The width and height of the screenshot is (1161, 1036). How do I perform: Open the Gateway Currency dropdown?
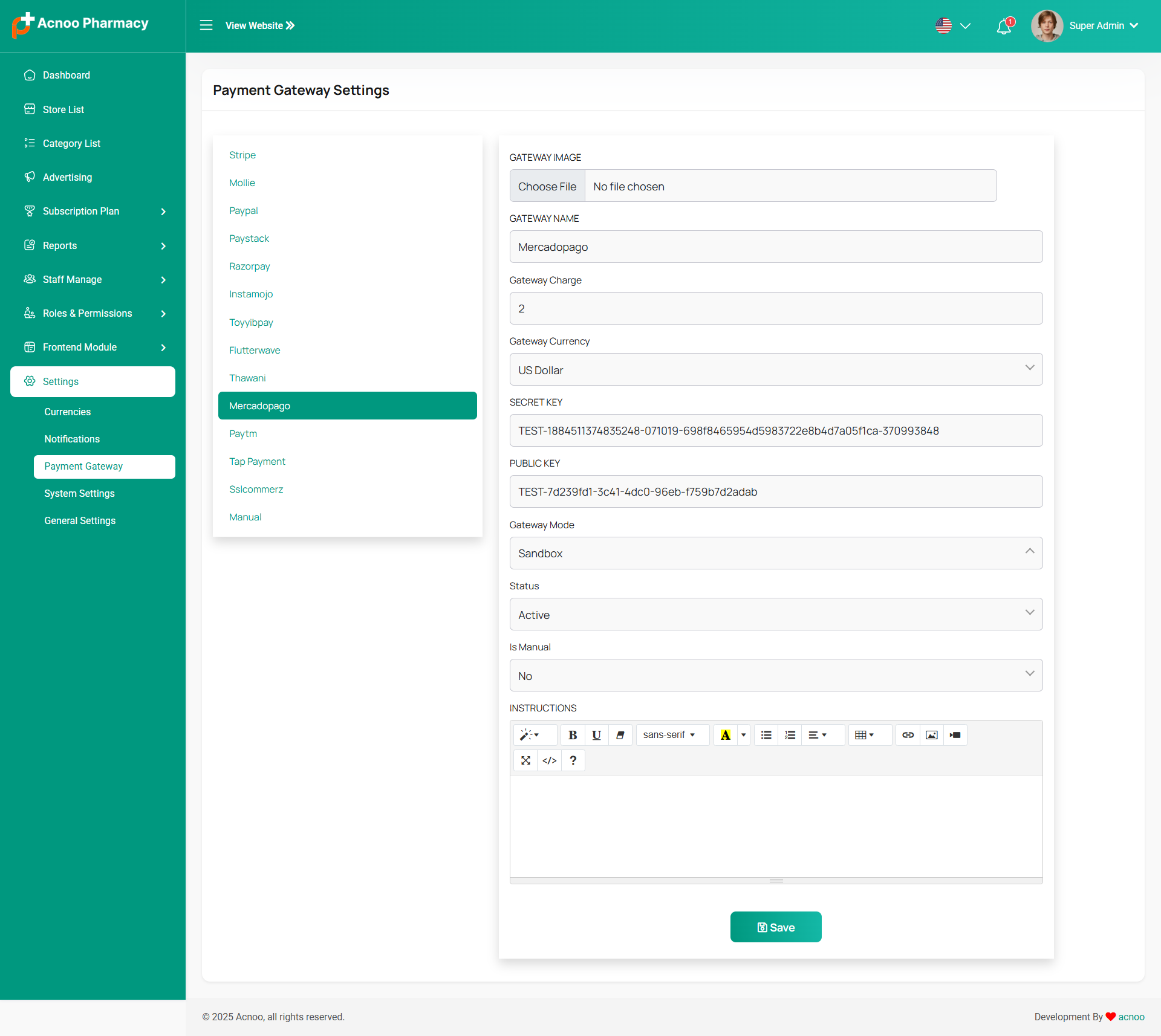point(775,369)
